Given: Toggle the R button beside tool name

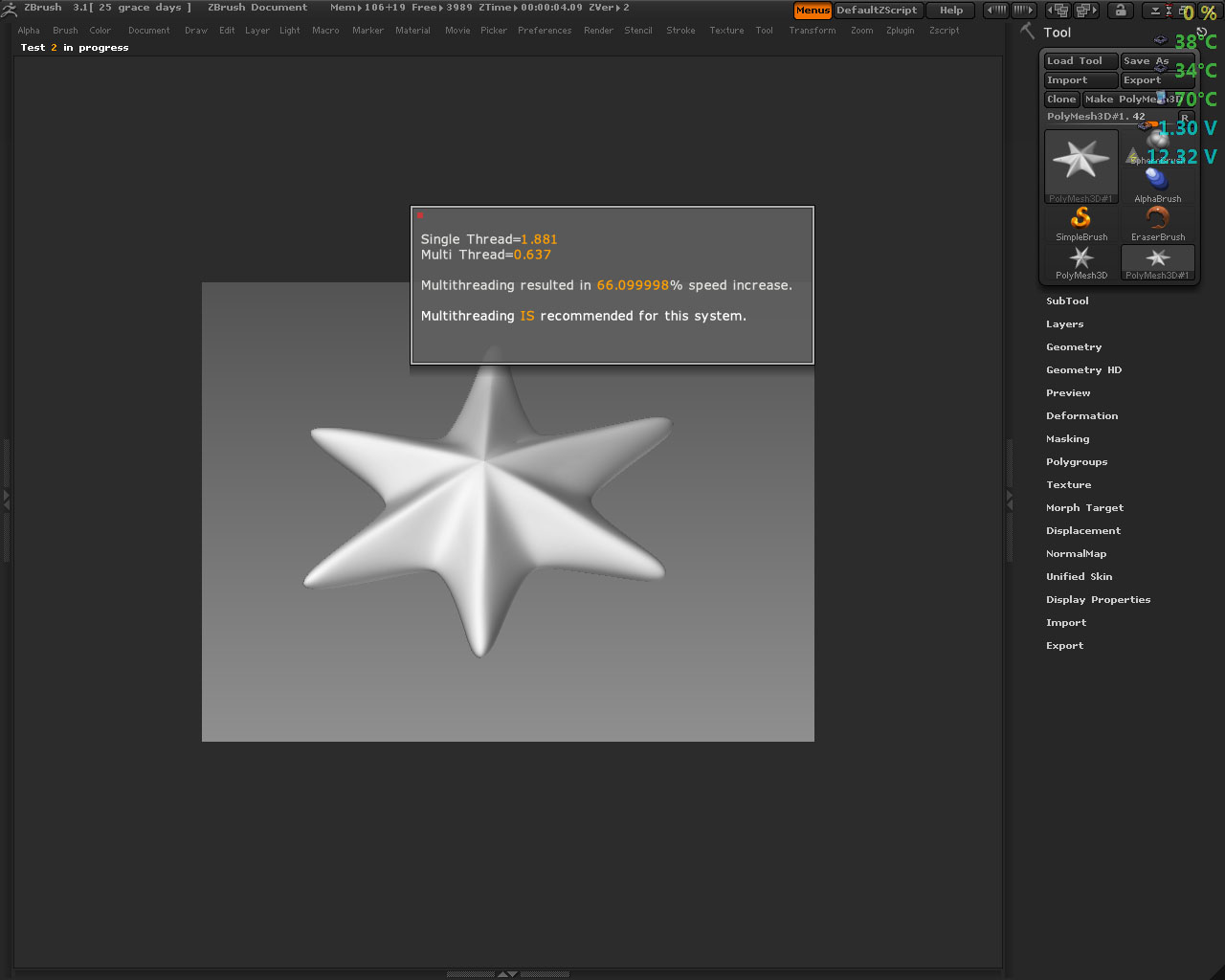Looking at the screenshot, I should click(1184, 117).
